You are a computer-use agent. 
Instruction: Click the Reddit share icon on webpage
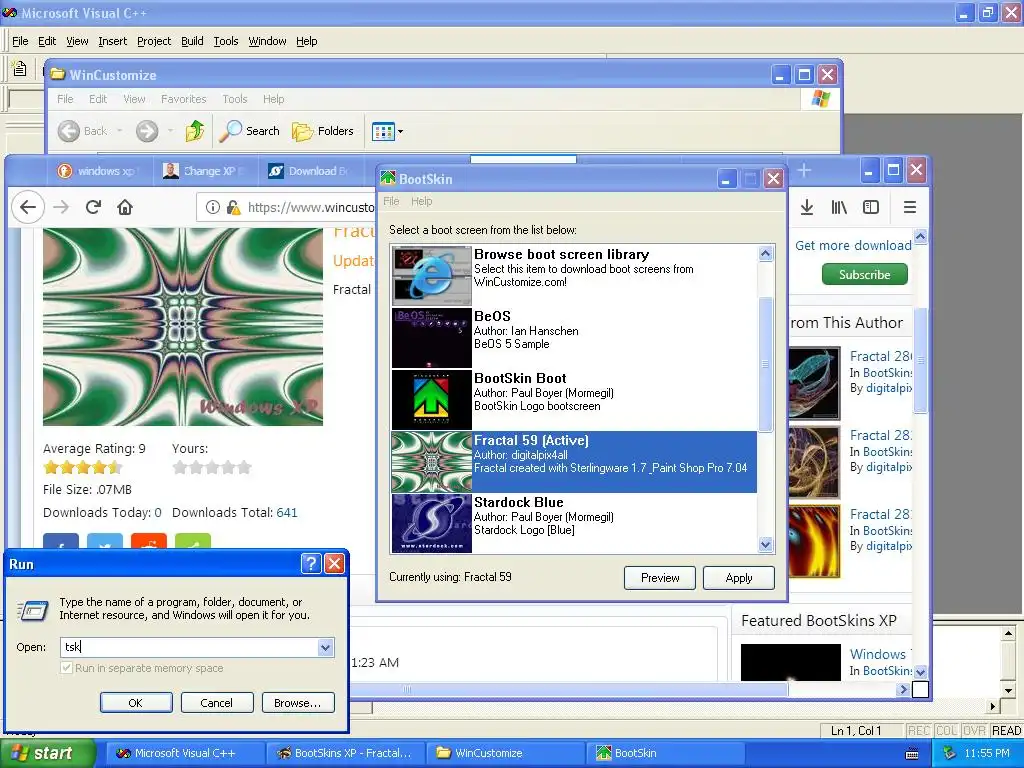coord(149,541)
